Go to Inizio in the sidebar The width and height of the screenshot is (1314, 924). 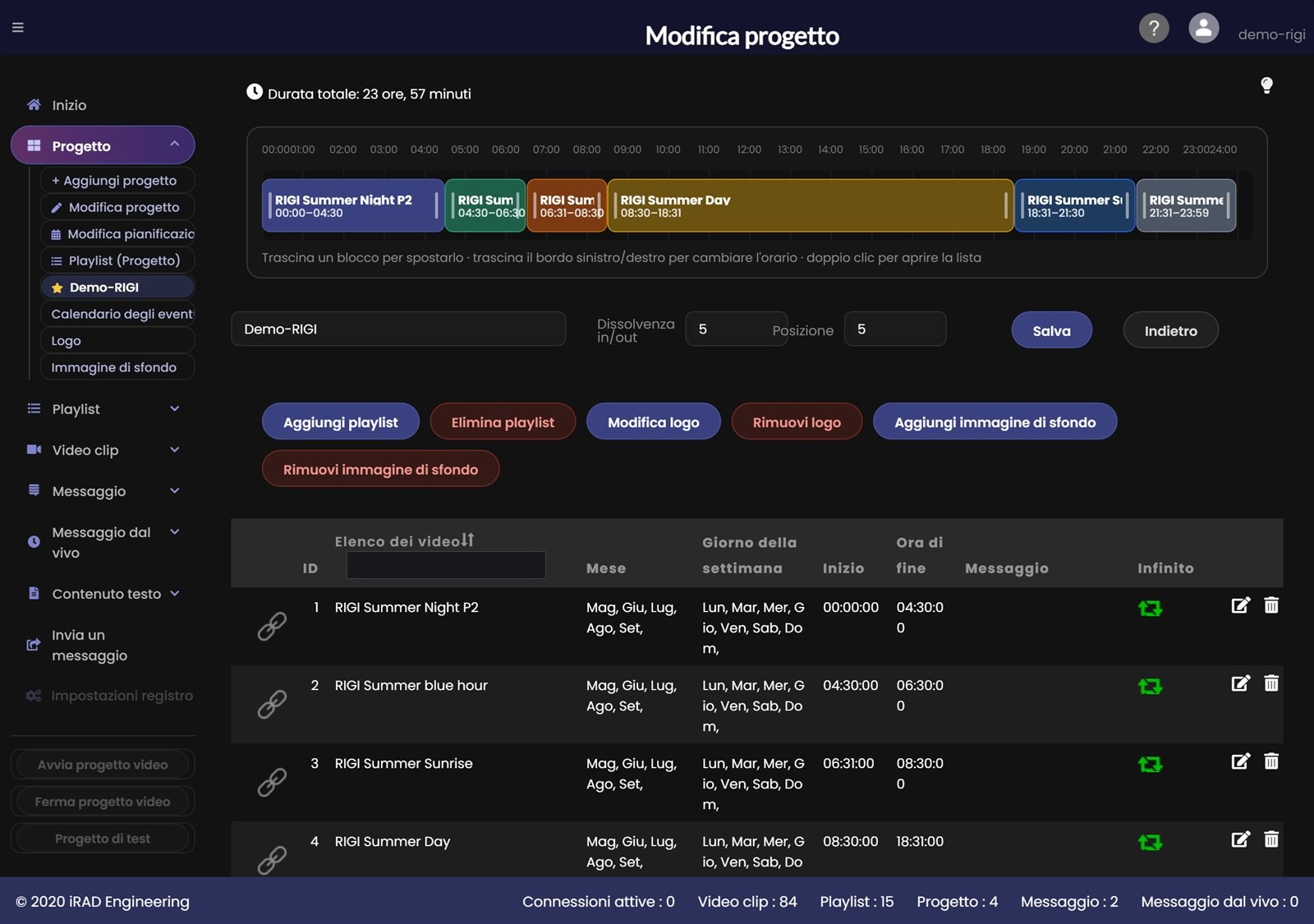click(103, 105)
